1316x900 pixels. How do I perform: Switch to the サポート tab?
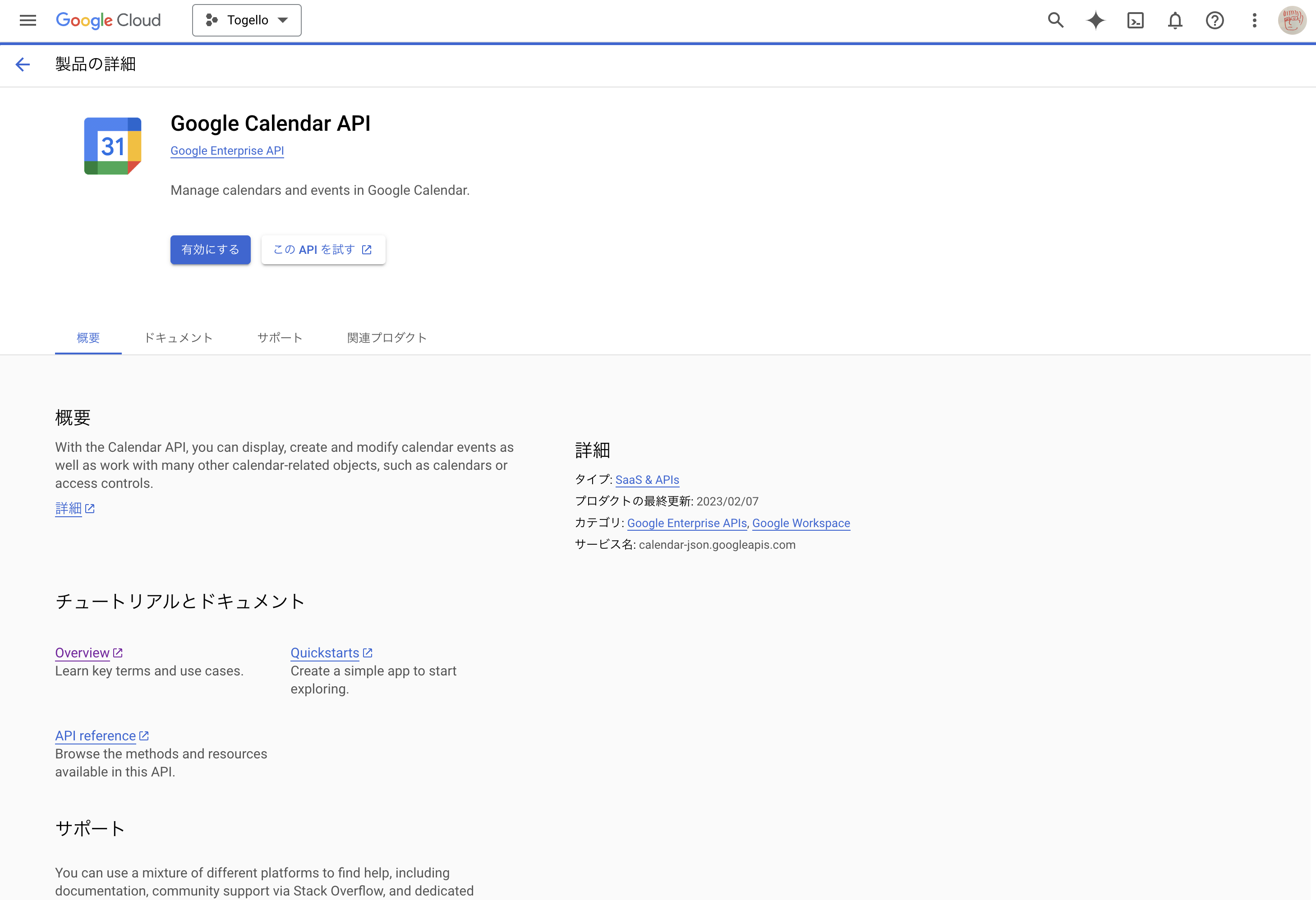tap(280, 338)
